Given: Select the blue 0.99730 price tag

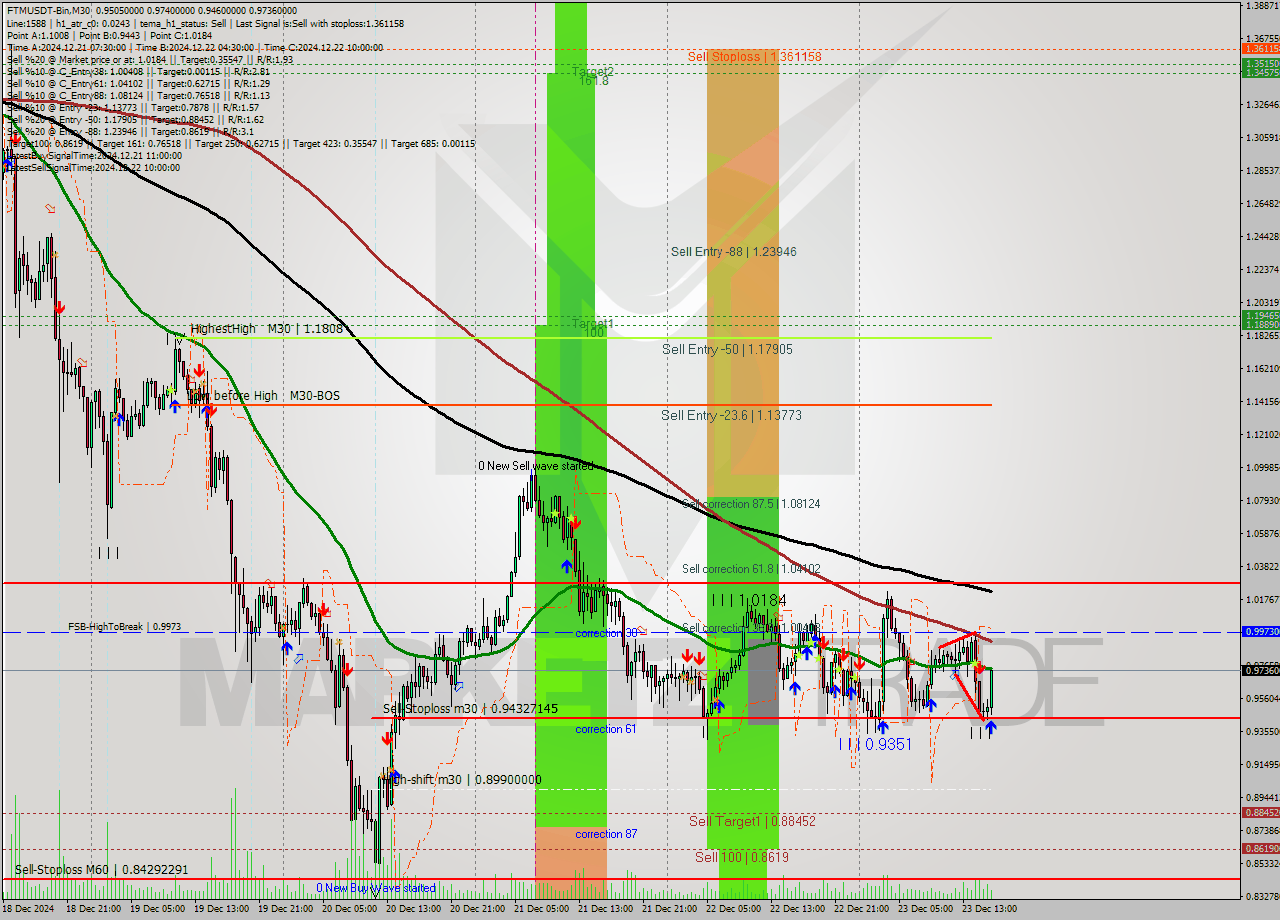Looking at the screenshot, I should click(1259, 632).
